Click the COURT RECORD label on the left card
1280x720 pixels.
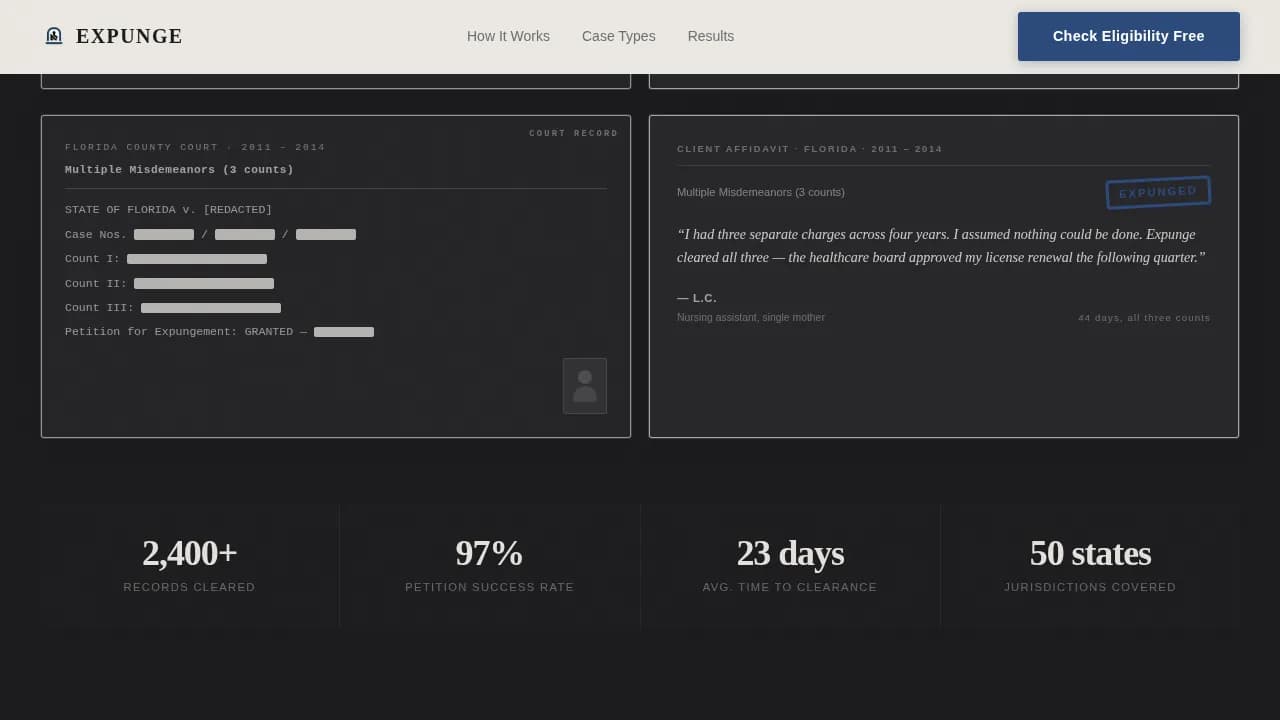(574, 132)
